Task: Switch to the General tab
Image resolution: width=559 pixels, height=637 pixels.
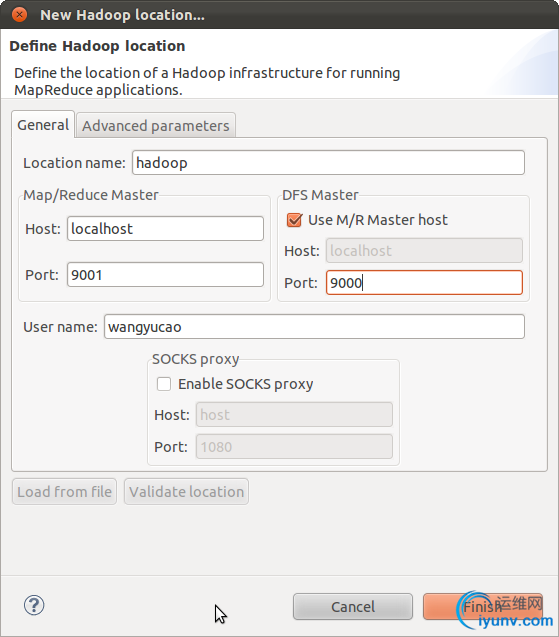Action: pyautogui.click(x=43, y=125)
